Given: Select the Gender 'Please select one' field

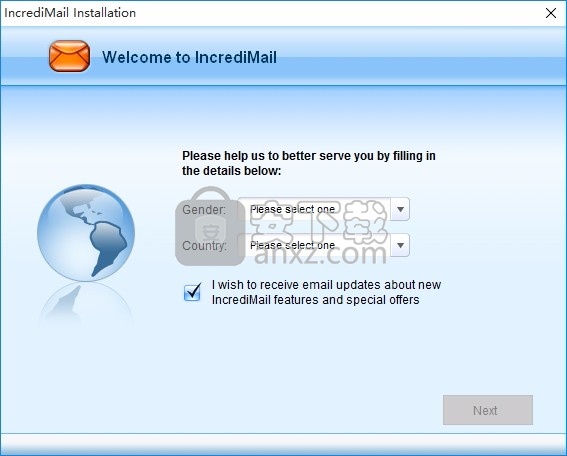Looking at the screenshot, I should coord(324,209).
